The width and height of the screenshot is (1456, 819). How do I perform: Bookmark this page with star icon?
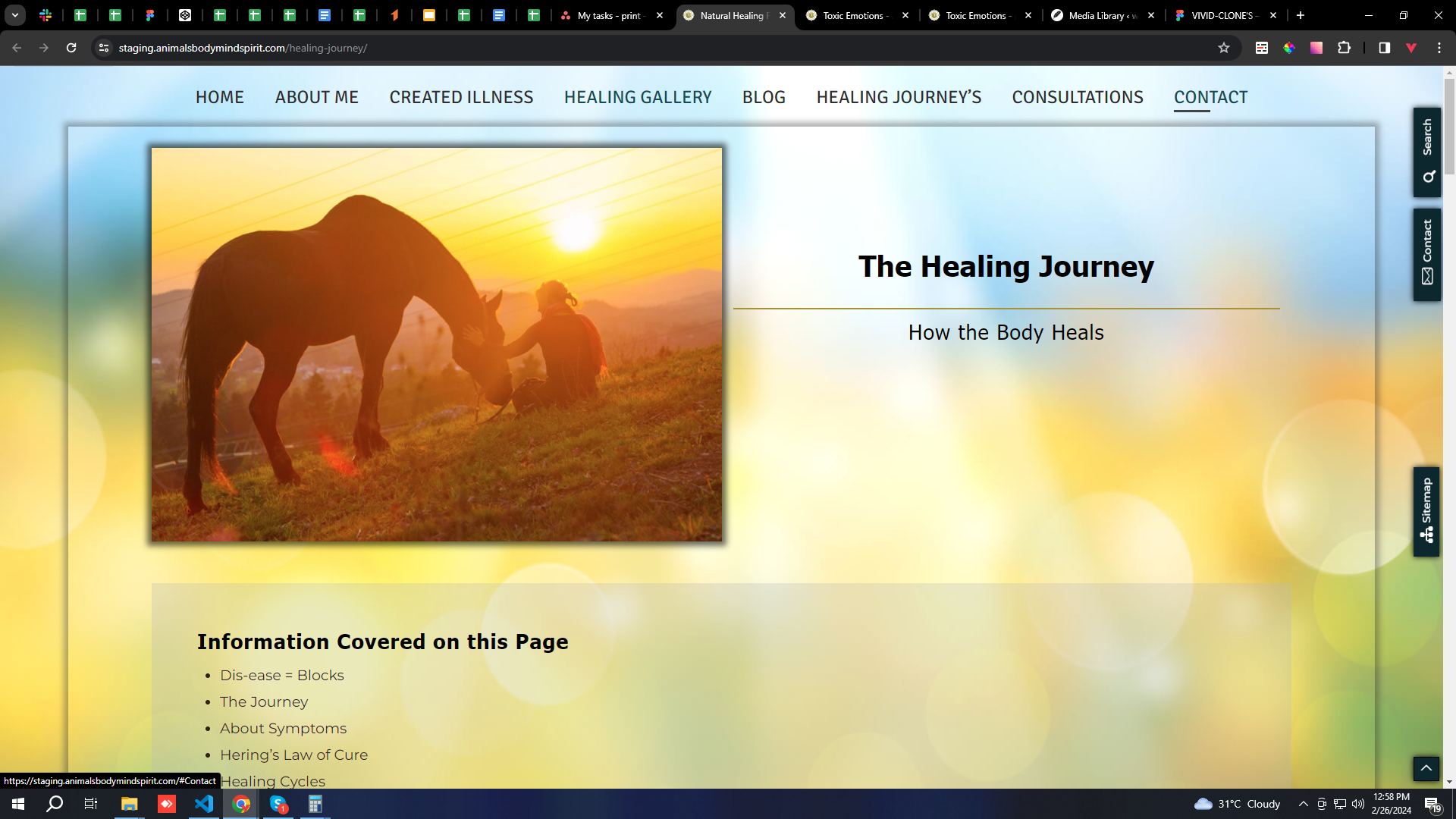pyautogui.click(x=1223, y=48)
